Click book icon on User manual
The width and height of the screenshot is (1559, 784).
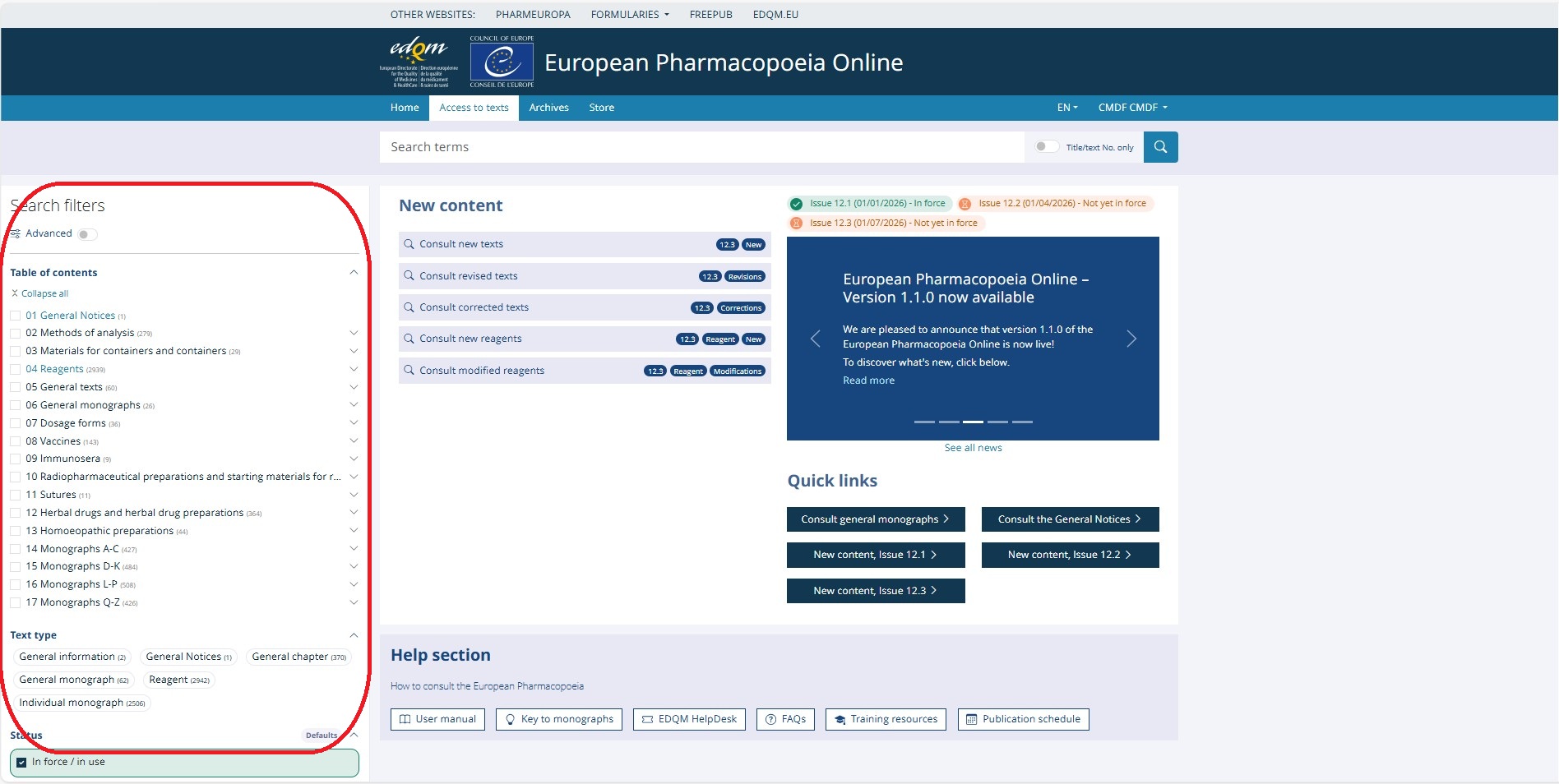[405, 719]
